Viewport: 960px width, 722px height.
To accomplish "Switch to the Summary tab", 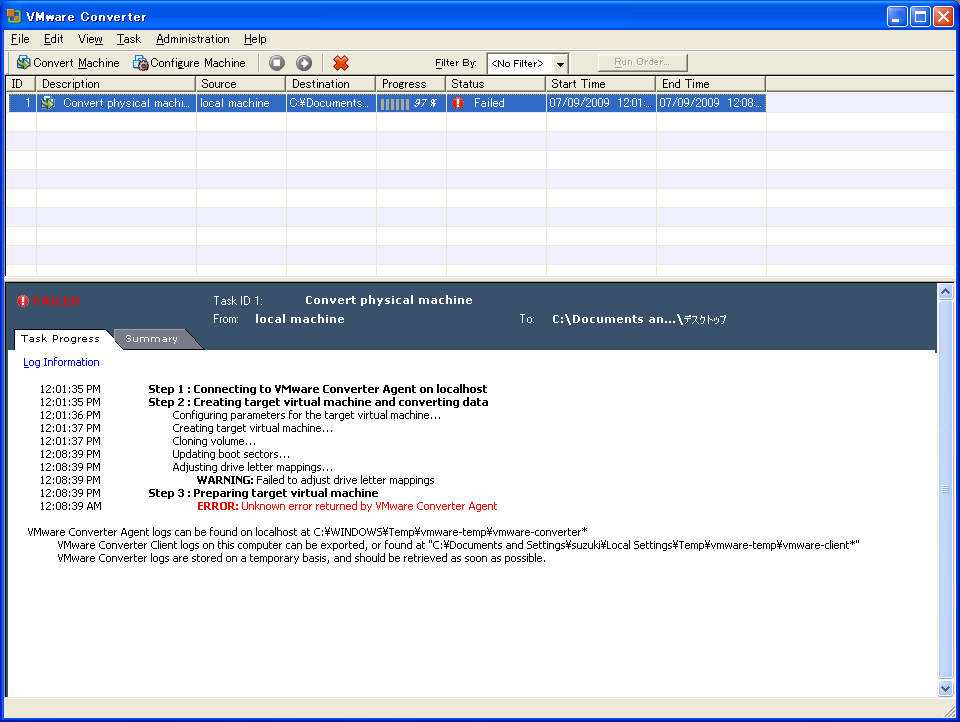I will [x=152, y=339].
